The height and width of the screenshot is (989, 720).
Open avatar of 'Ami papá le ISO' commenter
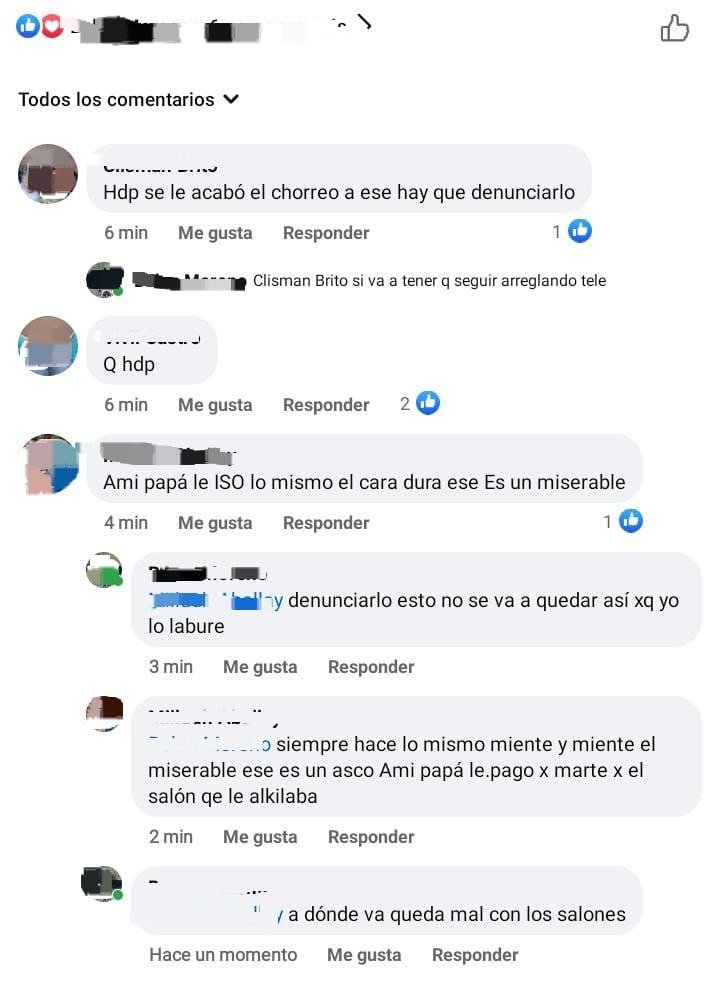pyautogui.click(x=50, y=464)
